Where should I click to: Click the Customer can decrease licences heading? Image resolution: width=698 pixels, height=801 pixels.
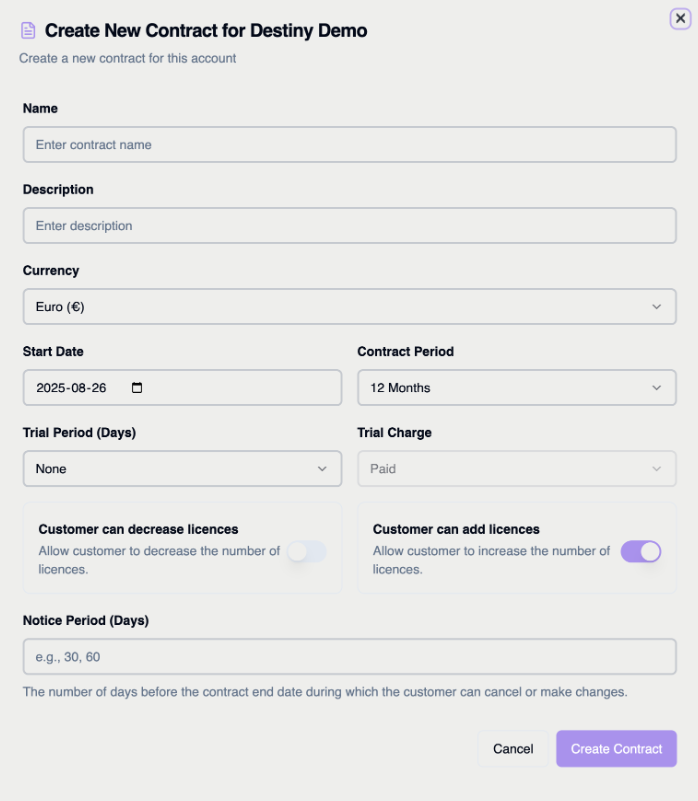click(x=138, y=529)
